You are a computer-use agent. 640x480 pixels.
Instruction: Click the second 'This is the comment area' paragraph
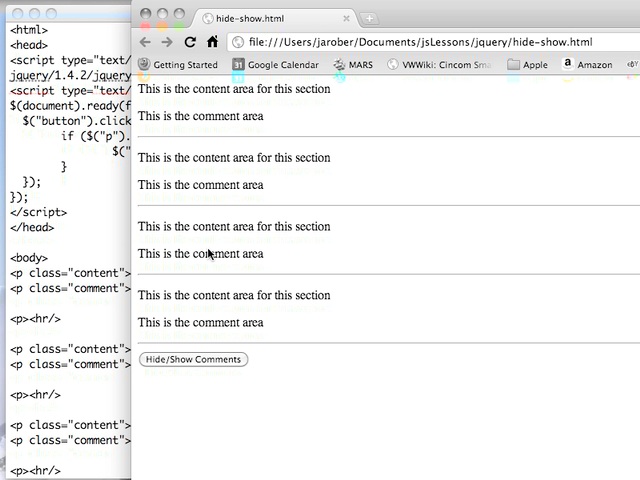pyautogui.click(x=200, y=185)
